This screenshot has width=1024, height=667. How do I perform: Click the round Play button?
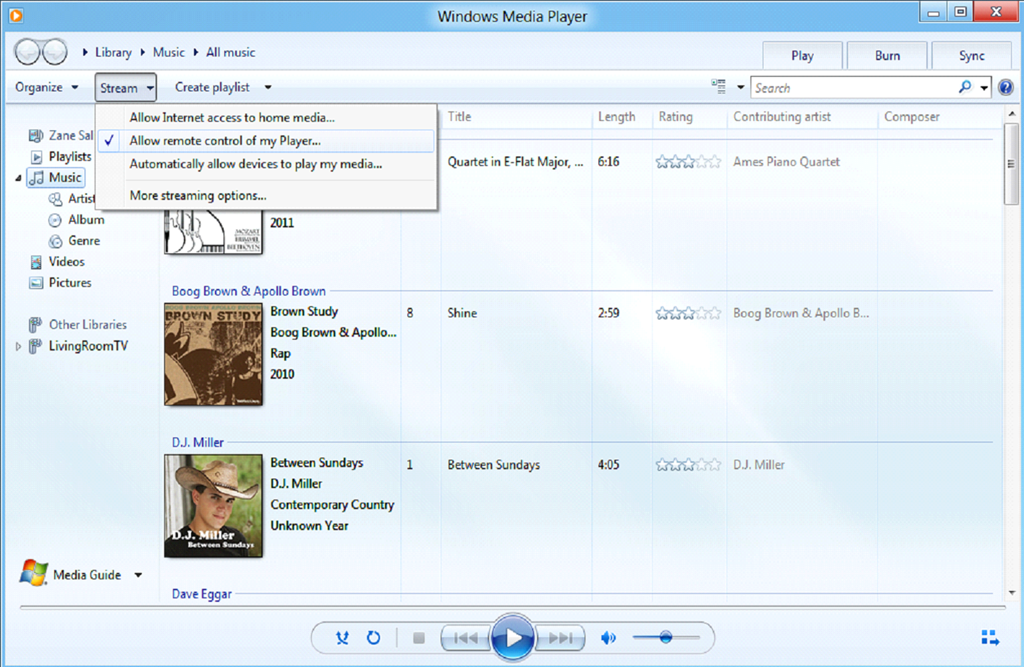pos(513,638)
